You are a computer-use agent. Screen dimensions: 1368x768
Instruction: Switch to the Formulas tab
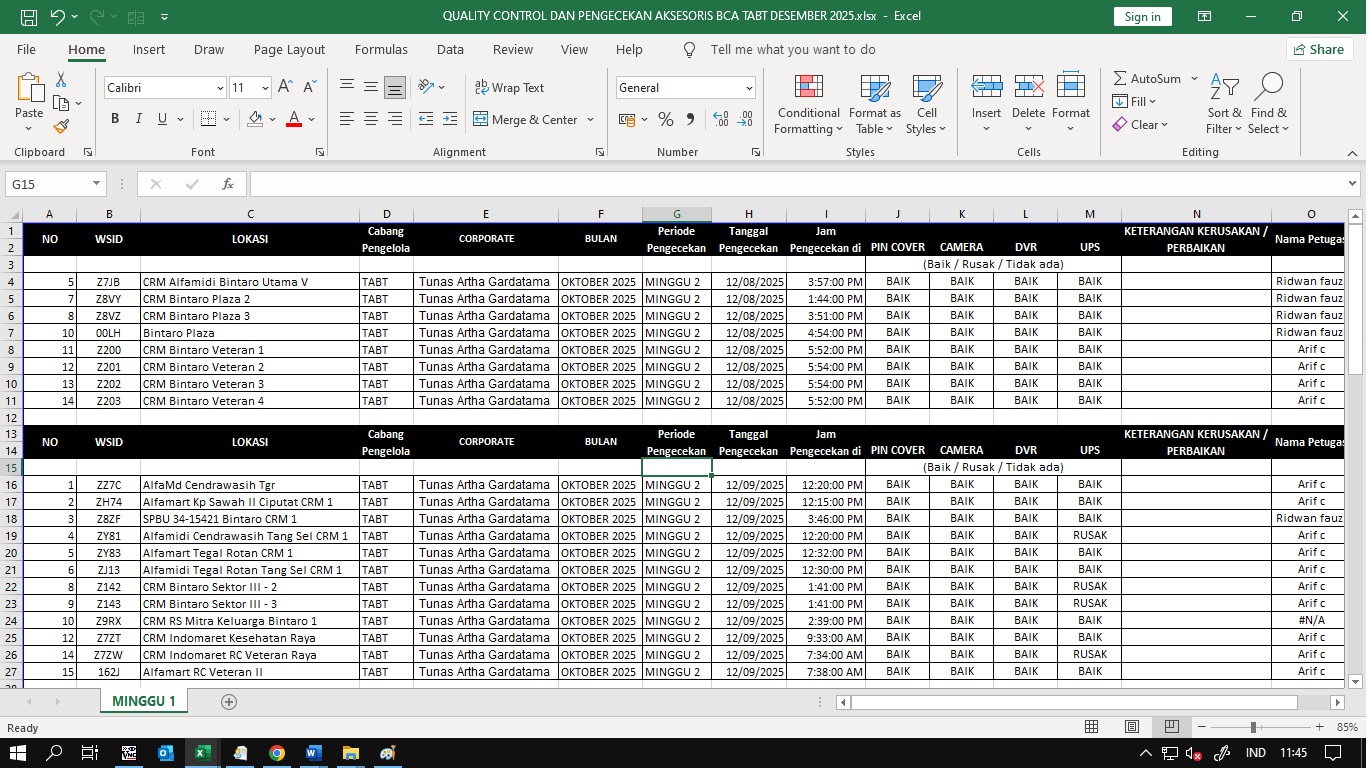coord(381,49)
